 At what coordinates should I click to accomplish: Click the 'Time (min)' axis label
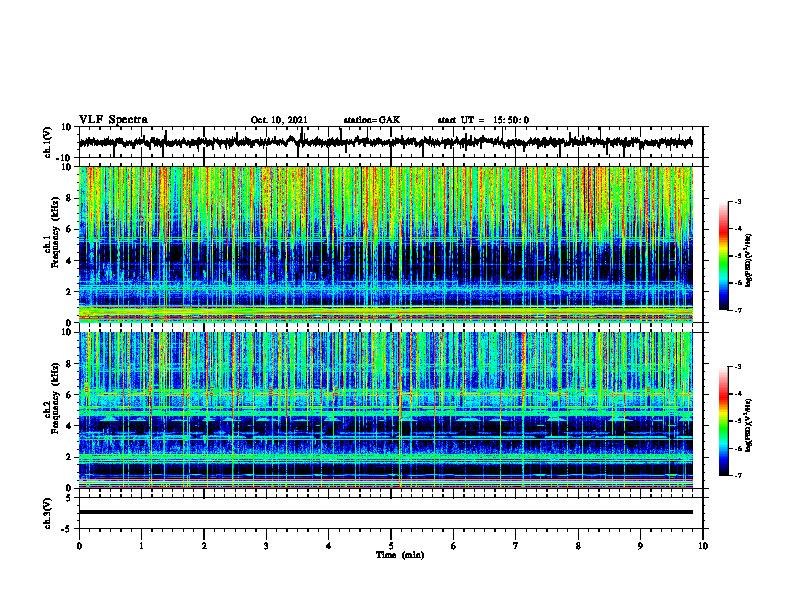click(400, 555)
